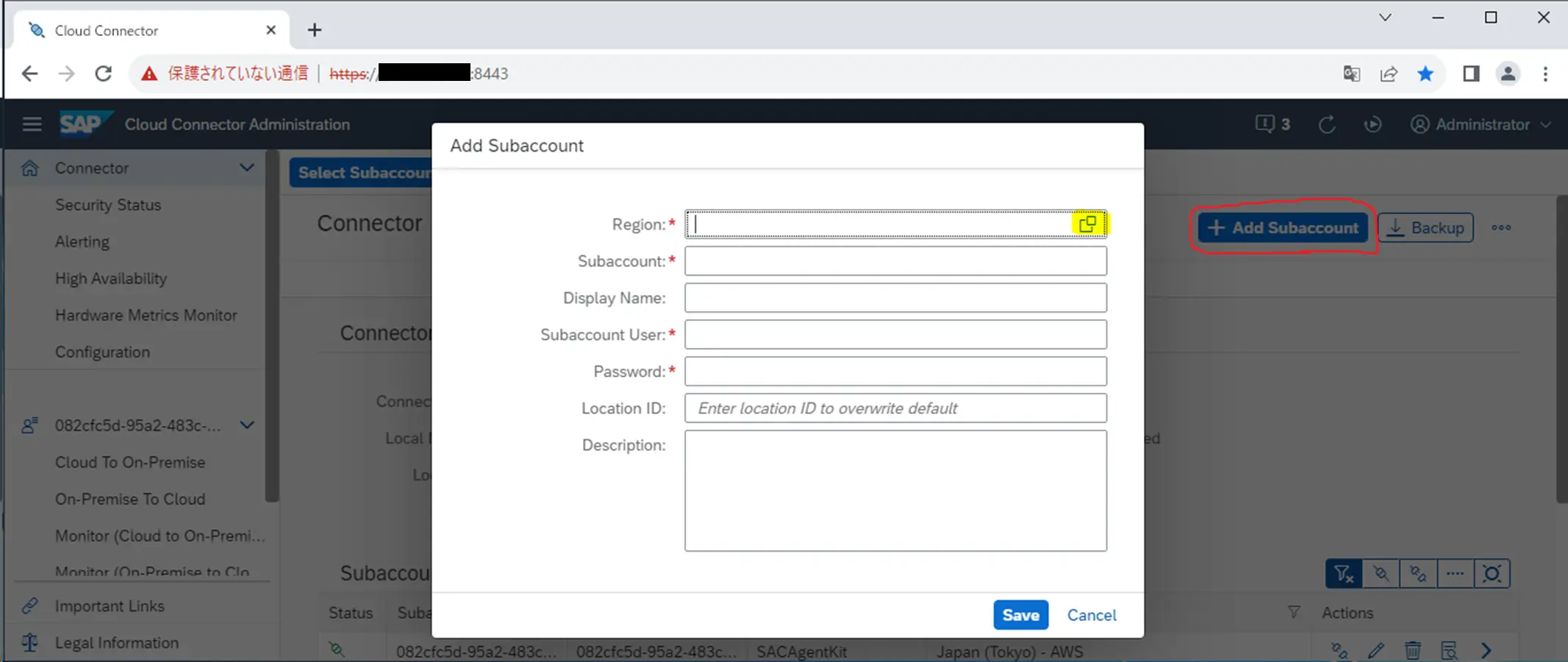Click the delete trash icon in the SACAgentKit row
This screenshot has height=662, width=1568.
click(1413, 651)
